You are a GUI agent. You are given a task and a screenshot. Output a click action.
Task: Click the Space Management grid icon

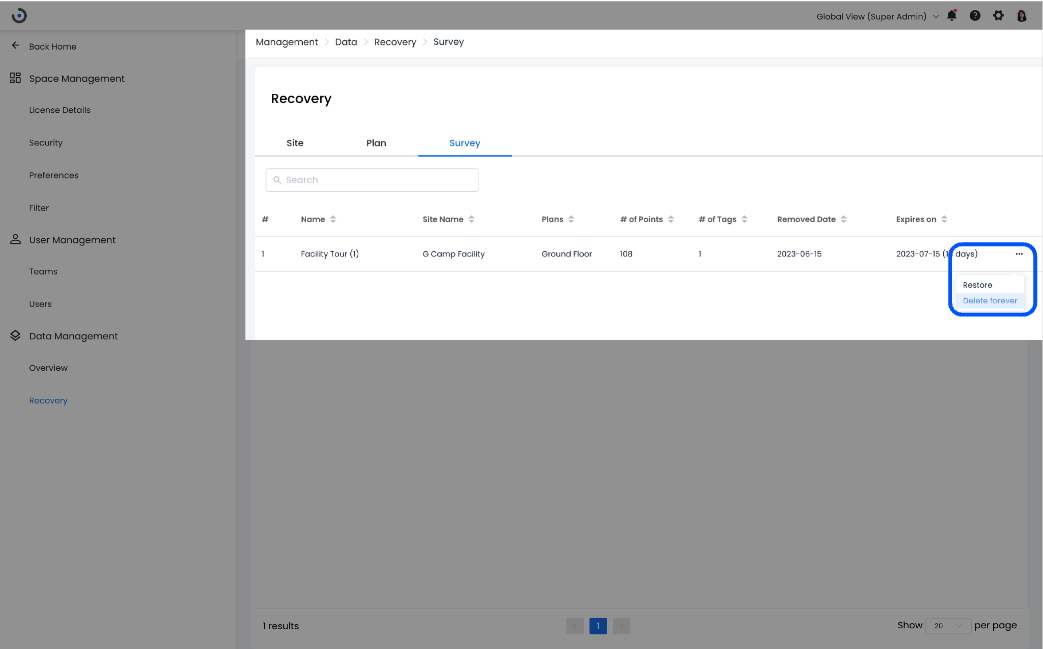coord(15,78)
